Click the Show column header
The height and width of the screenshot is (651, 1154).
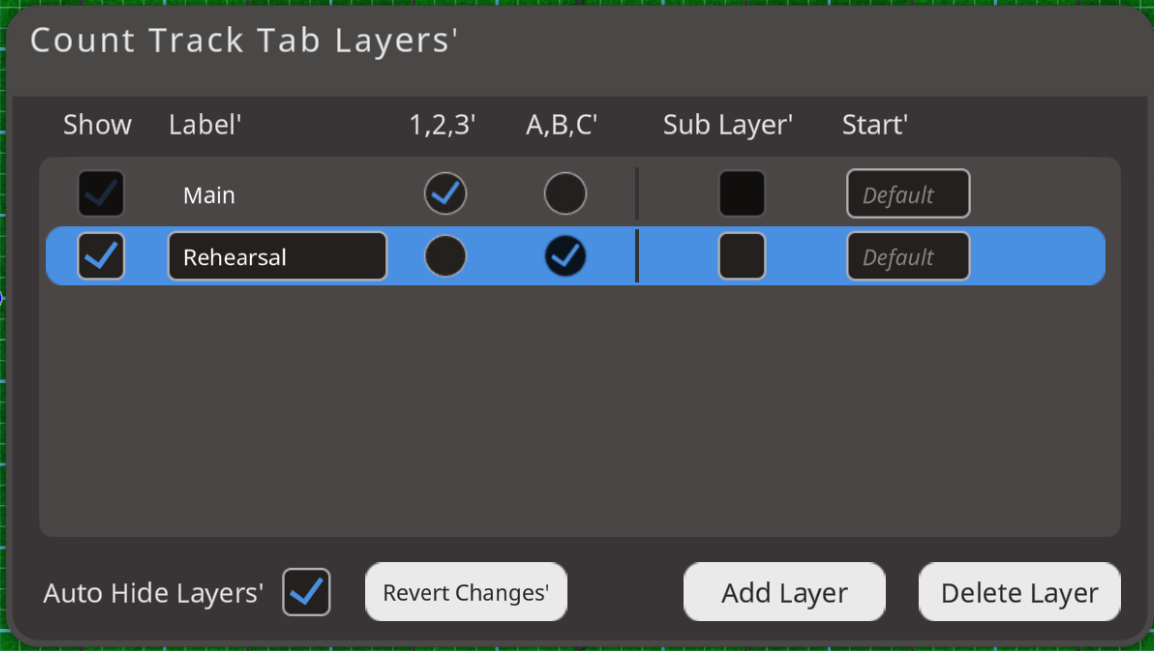click(x=97, y=125)
